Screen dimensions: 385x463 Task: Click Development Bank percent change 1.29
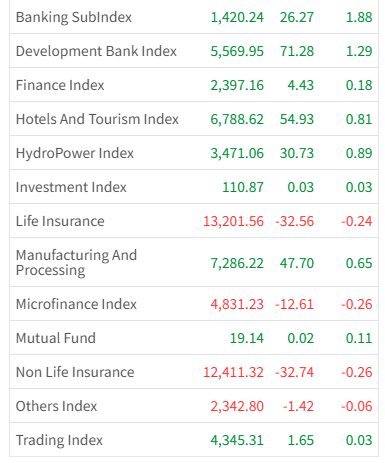[359, 51]
